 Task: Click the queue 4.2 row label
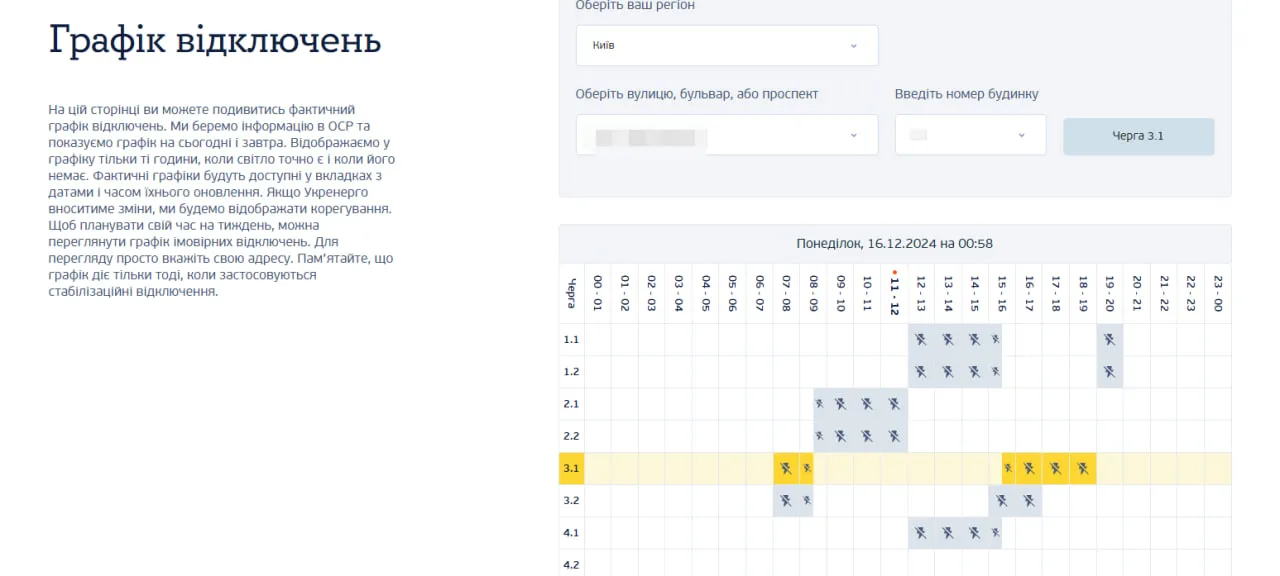[571, 564]
